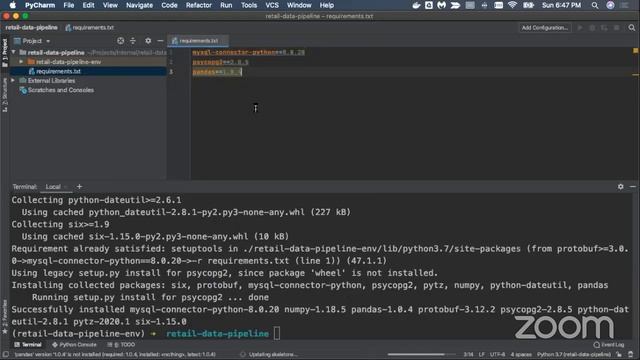Click the Wi-Fi icon in menu bar
The width and height of the screenshot is (640, 360).
[x=512, y=5]
